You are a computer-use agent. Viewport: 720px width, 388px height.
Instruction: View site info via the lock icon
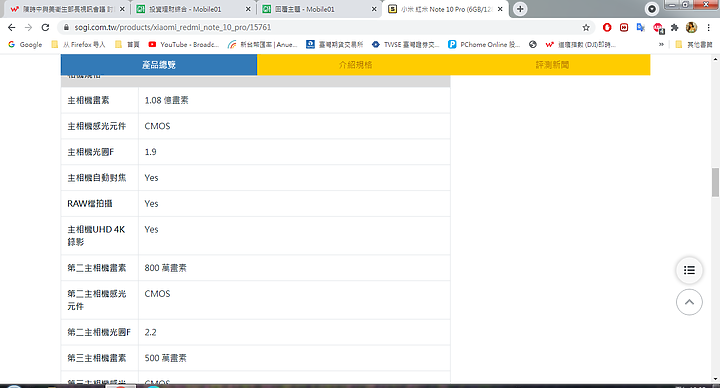[x=66, y=28]
